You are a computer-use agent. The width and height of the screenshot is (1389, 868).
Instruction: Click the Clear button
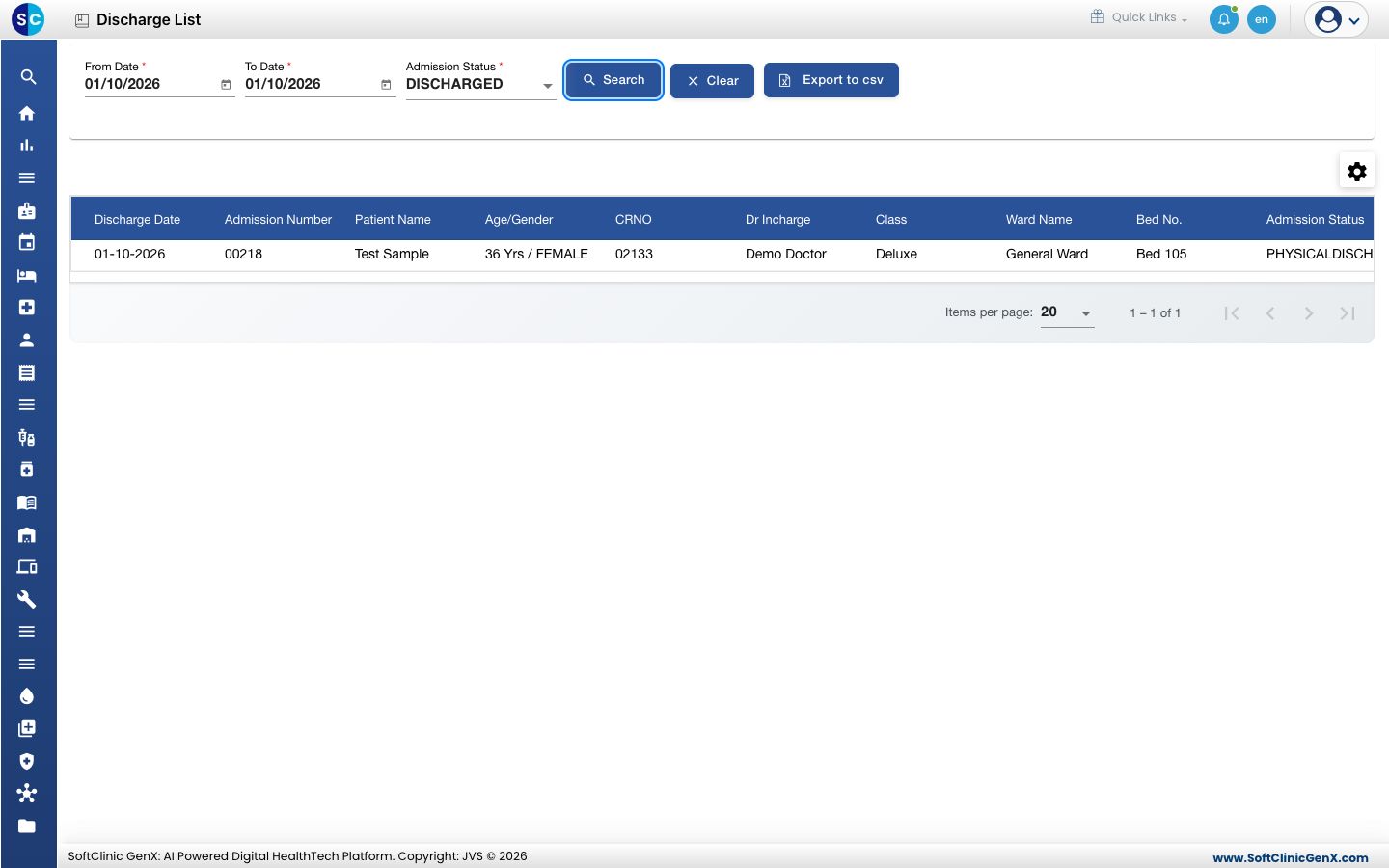click(712, 81)
